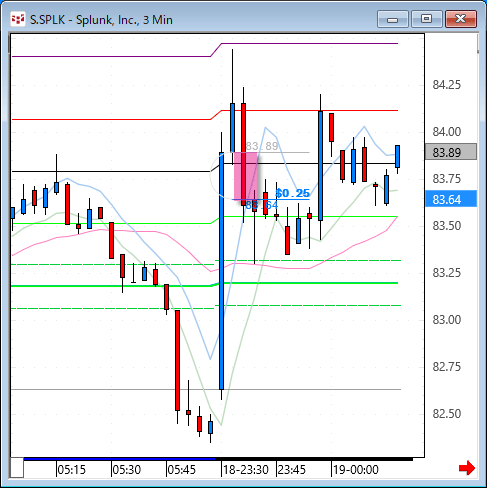Viewport: 487px width, 488px height.
Task: Click the 83.75 price axis label
Action: click(x=447, y=179)
